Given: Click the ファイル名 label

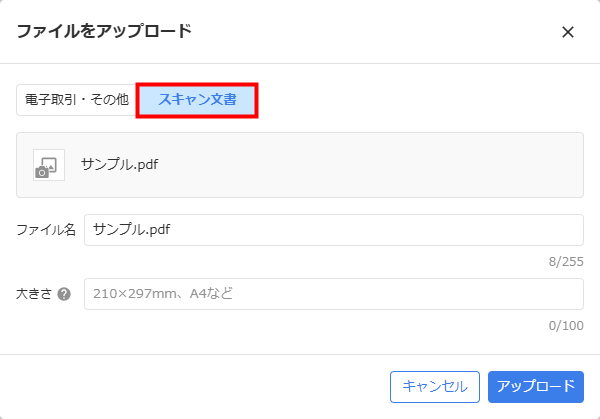Looking at the screenshot, I should (x=46, y=230).
